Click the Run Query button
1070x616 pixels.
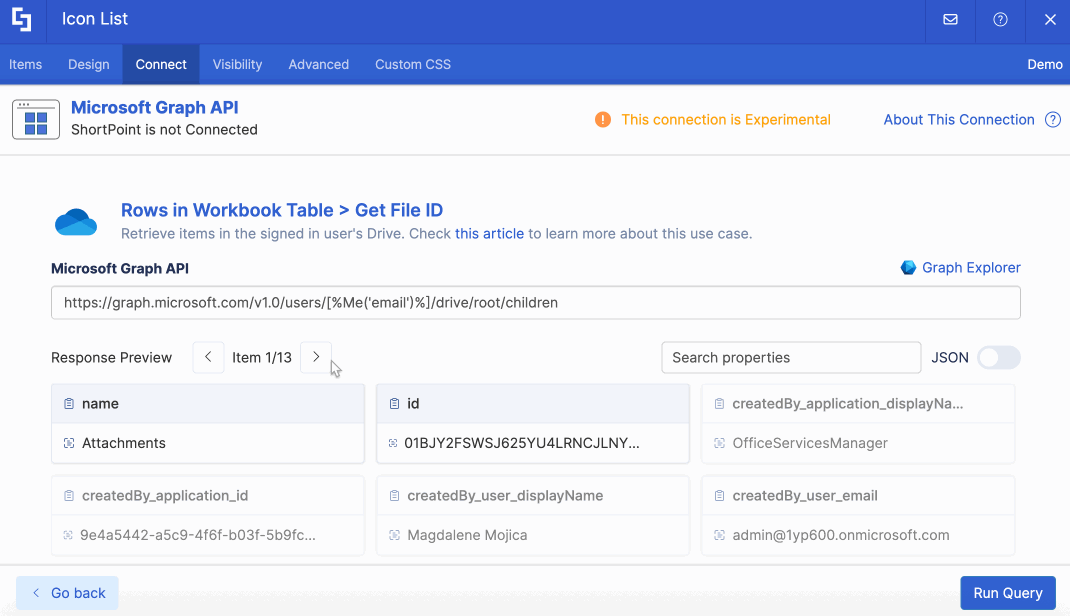click(1007, 593)
